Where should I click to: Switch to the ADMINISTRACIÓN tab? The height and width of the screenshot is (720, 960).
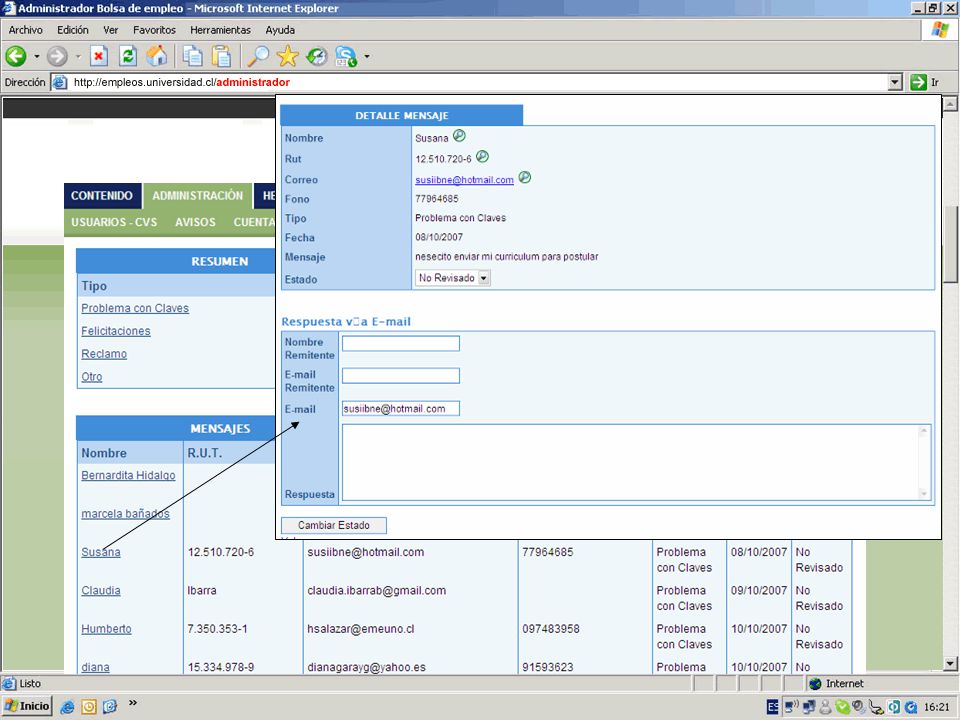click(x=198, y=196)
